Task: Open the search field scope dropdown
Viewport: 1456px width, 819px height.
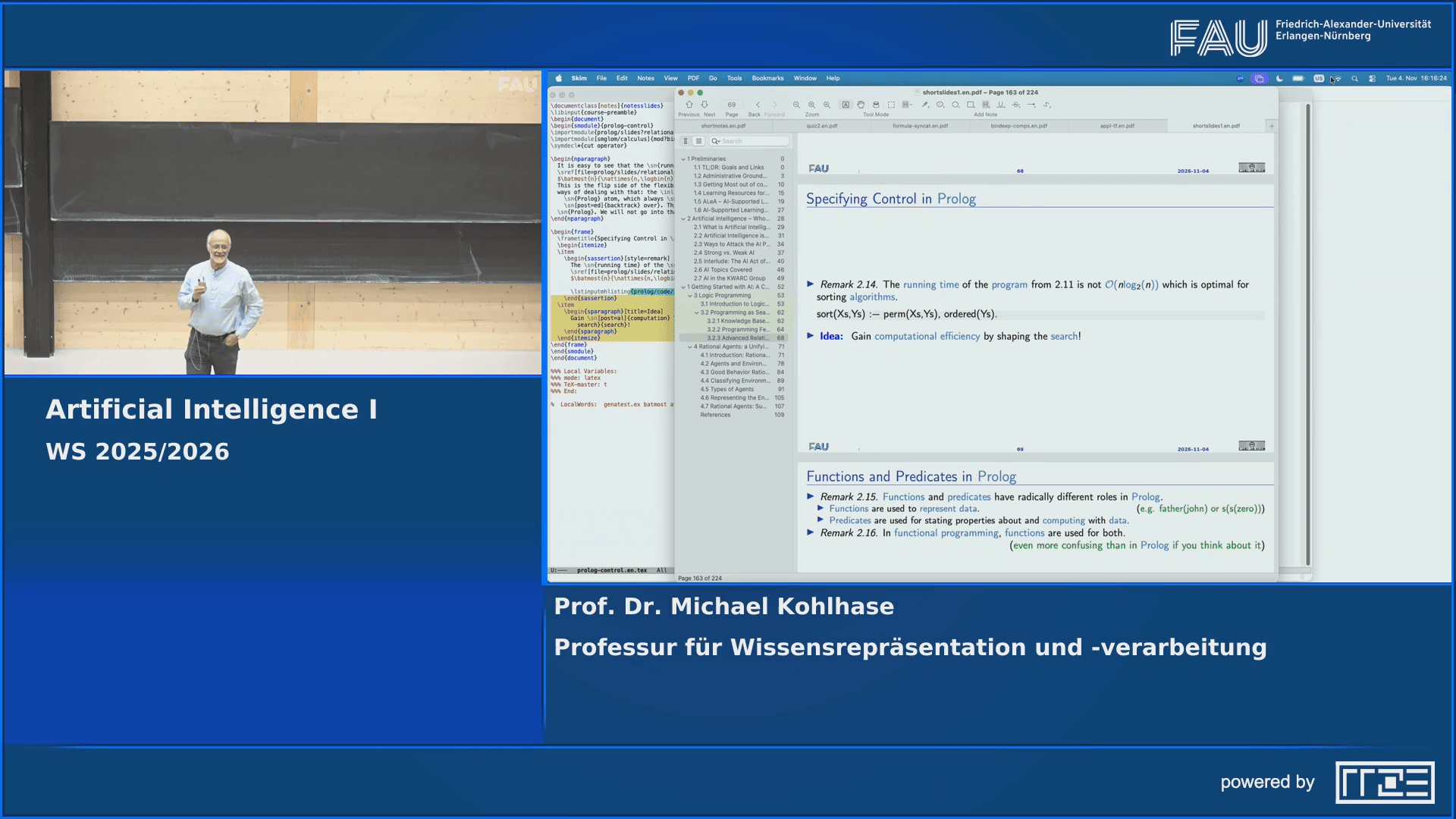Action: [716, 141]
